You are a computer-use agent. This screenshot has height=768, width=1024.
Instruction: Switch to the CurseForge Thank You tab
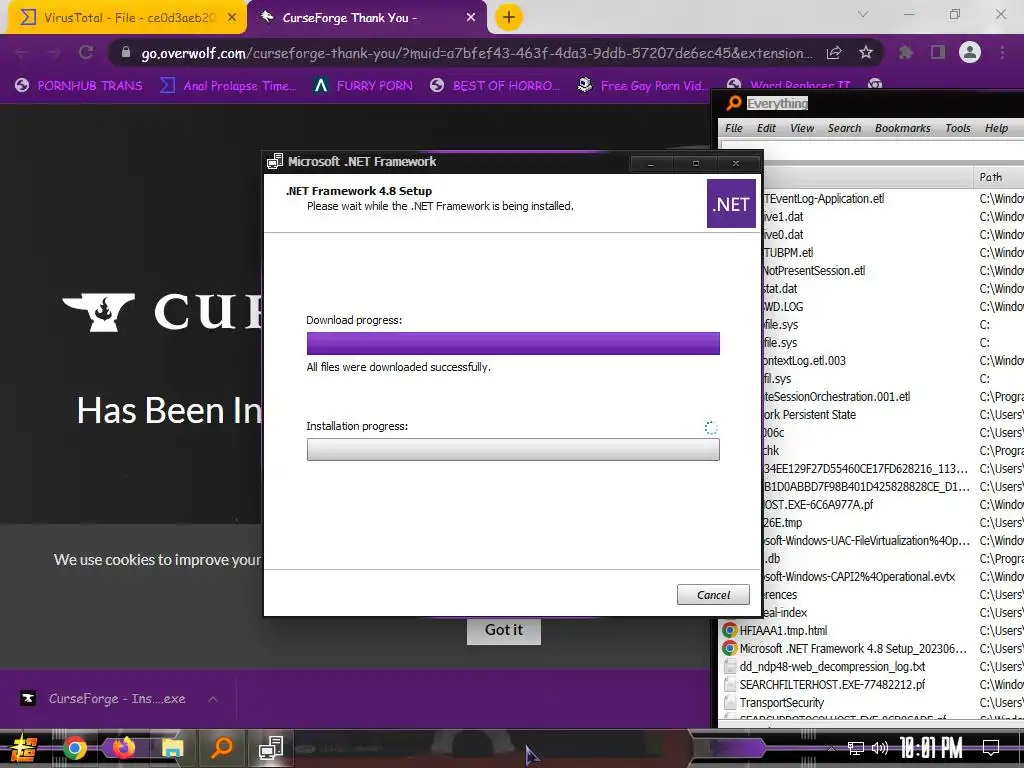pyautogui.click(x=367, y=18)
